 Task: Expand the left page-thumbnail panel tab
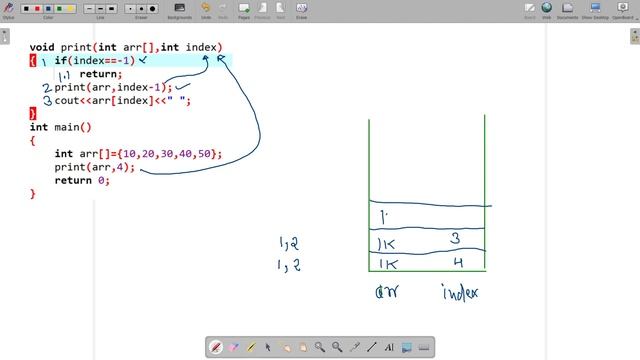tap(4, 36)
